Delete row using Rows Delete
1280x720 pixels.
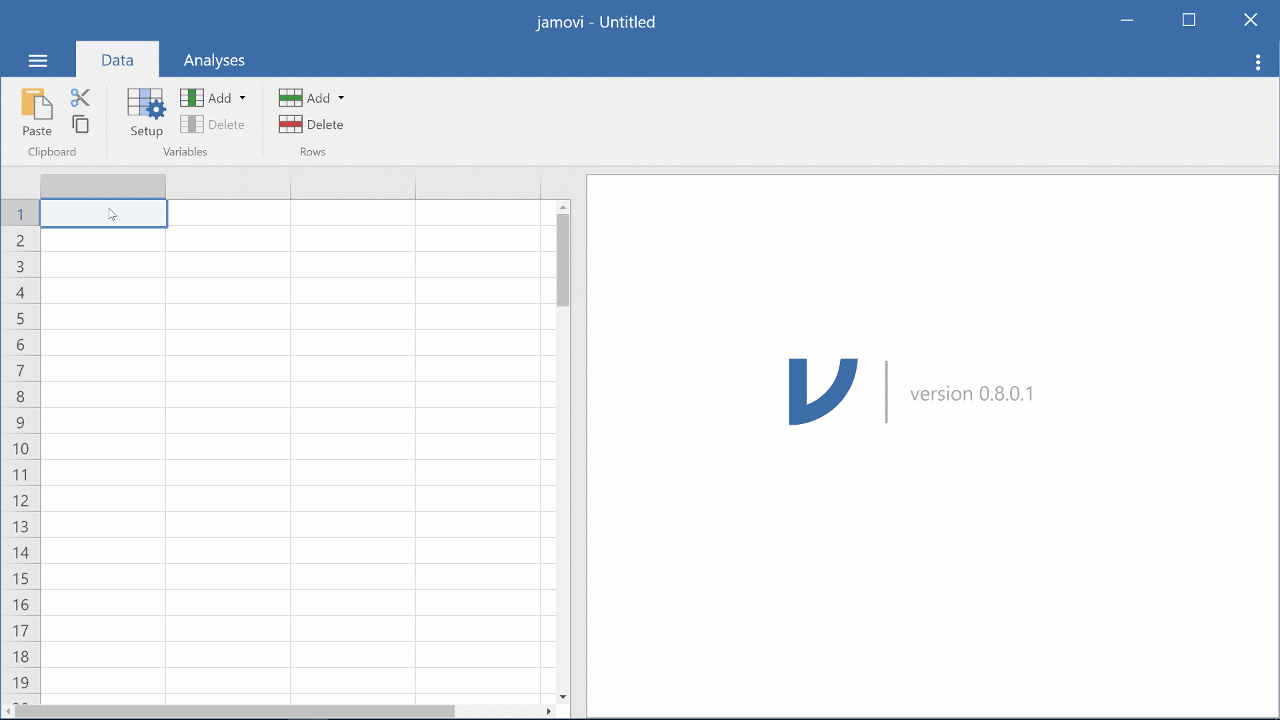click(312, 125)
